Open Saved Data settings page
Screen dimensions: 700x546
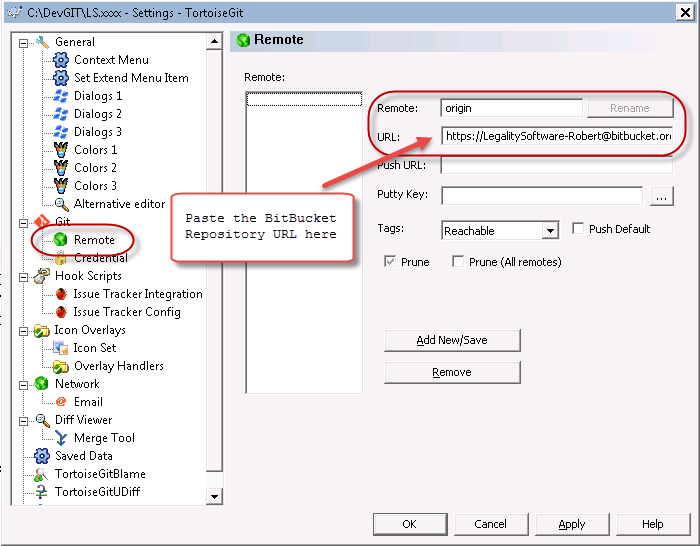pos(83,456)
